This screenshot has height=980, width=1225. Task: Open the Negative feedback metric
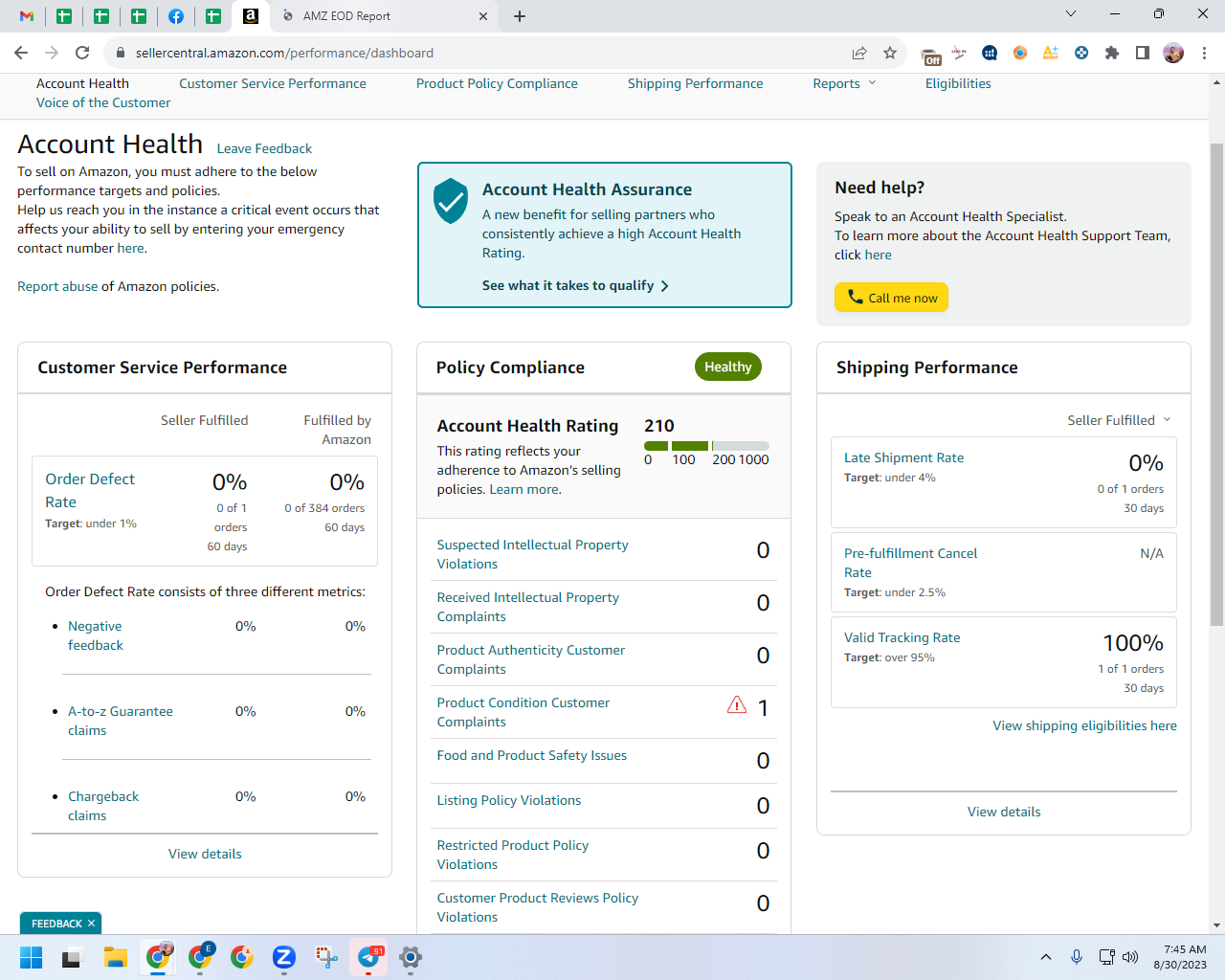point(96,635)
